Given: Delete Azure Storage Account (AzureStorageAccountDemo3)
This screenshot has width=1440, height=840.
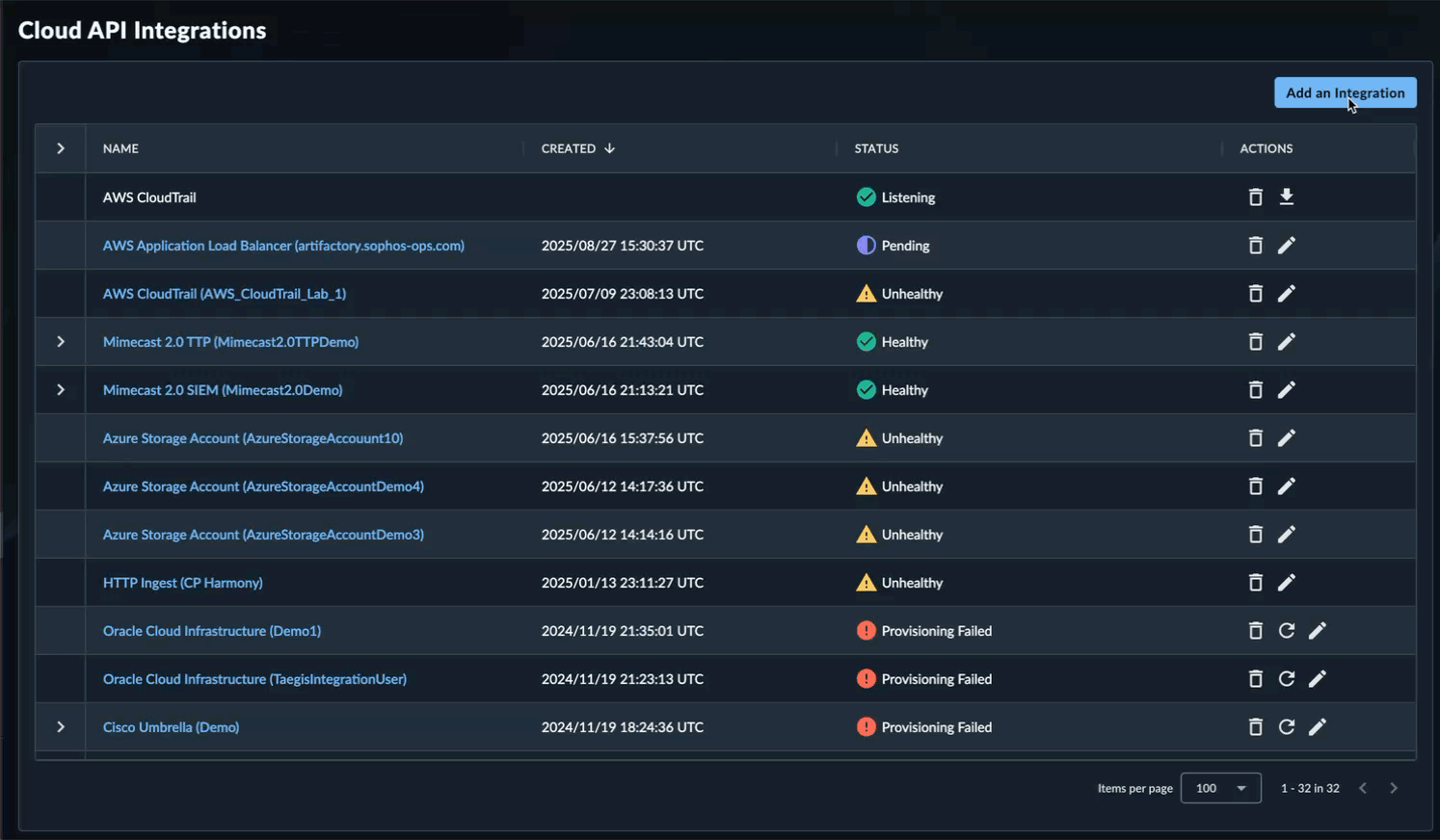Looking at the screenshot, I should [x=1255, y=535].
